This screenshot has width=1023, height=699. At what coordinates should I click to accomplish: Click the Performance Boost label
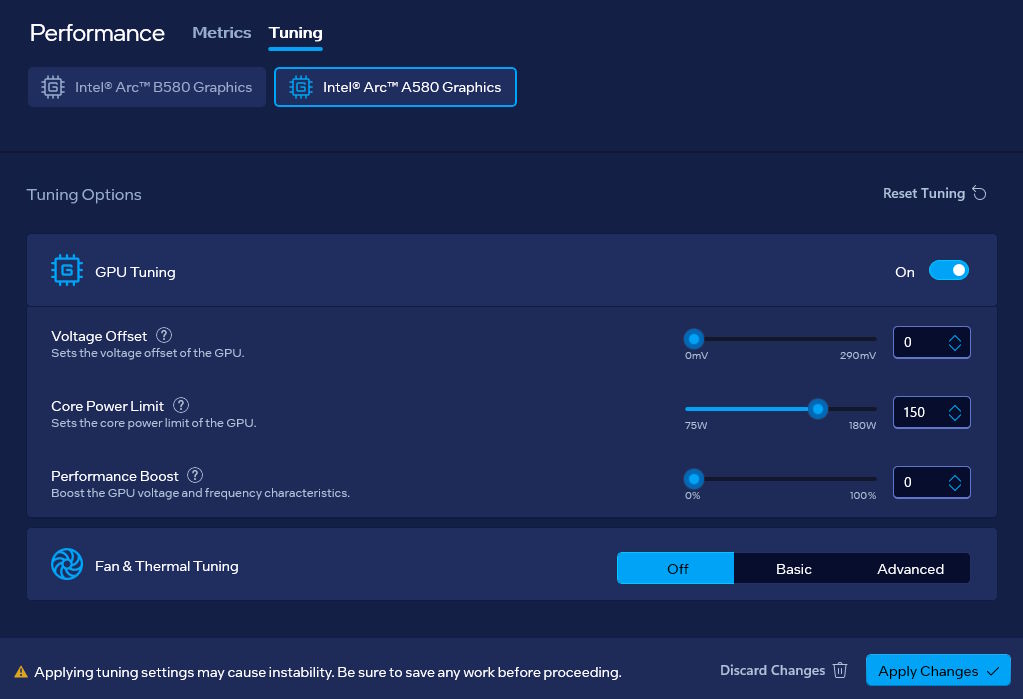click(x=115, y=476)
